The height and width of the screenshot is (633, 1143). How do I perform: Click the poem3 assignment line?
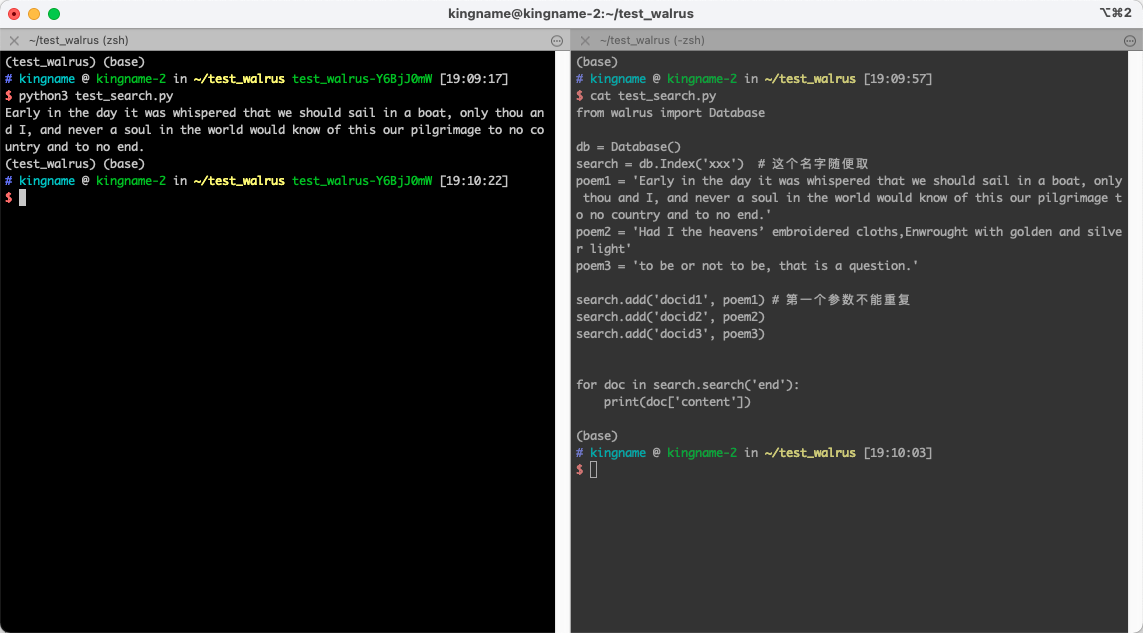(747, 266)
